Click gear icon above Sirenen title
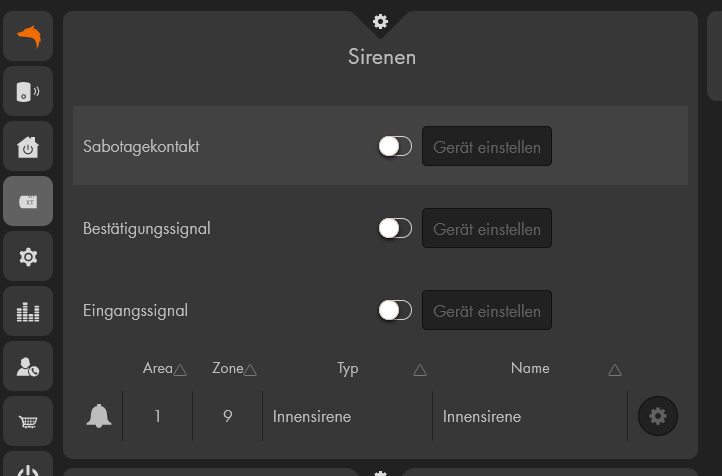The height and width of the screenshot is (476, 722). (380, 22)
